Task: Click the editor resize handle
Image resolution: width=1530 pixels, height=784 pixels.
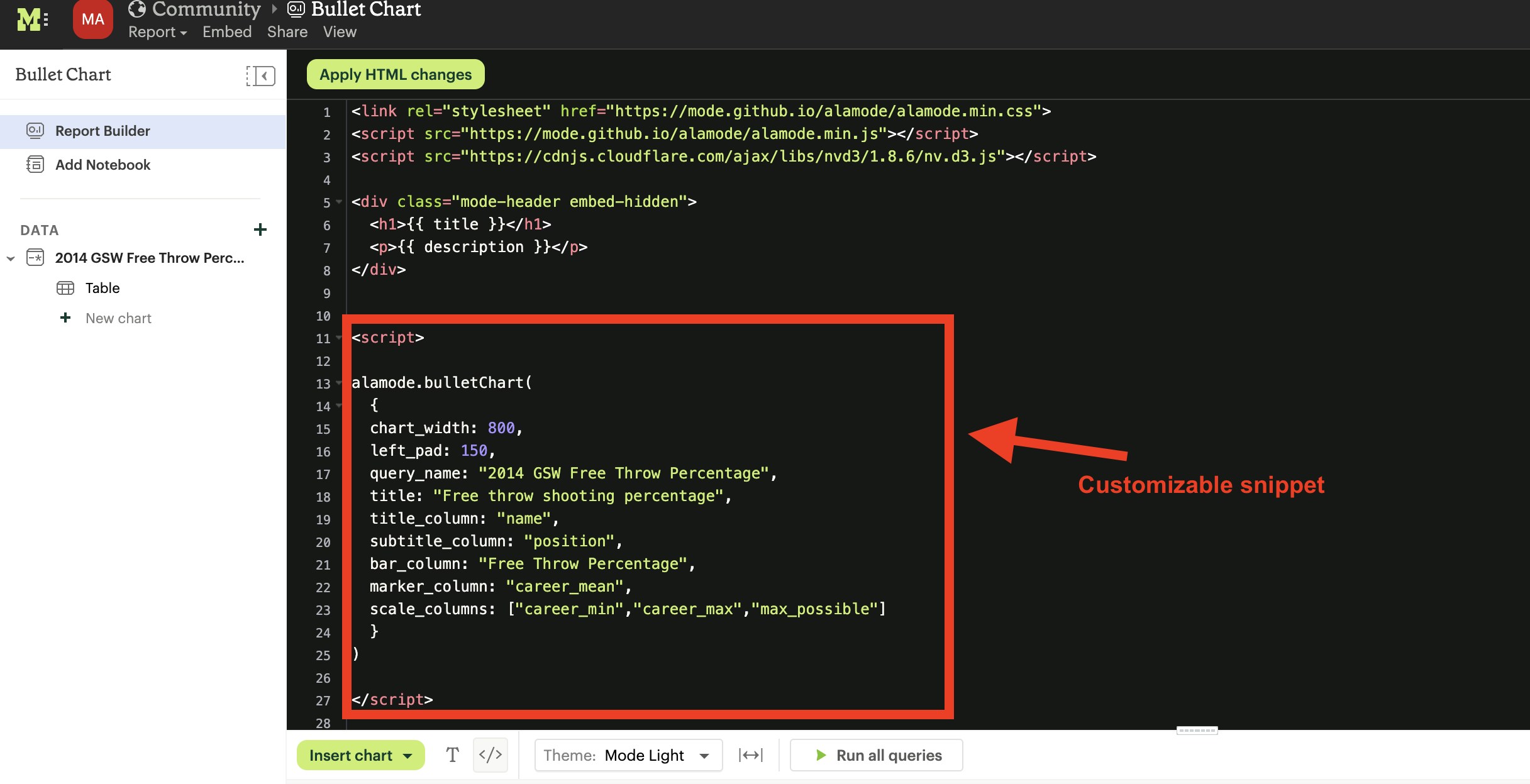Action: pyautogui.click(x=1197, y=731)
